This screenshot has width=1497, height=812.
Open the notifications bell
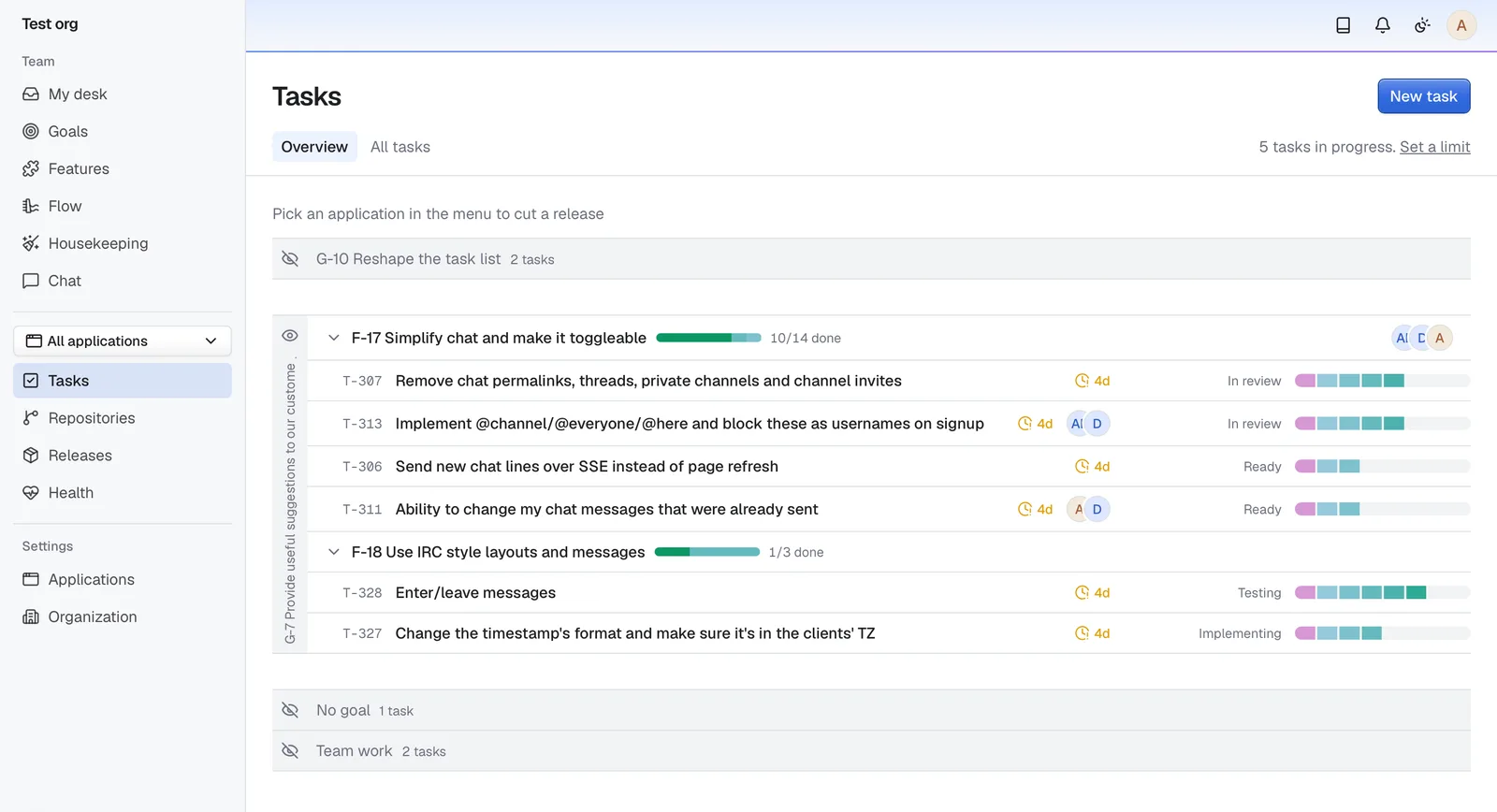pos(1383,25)
